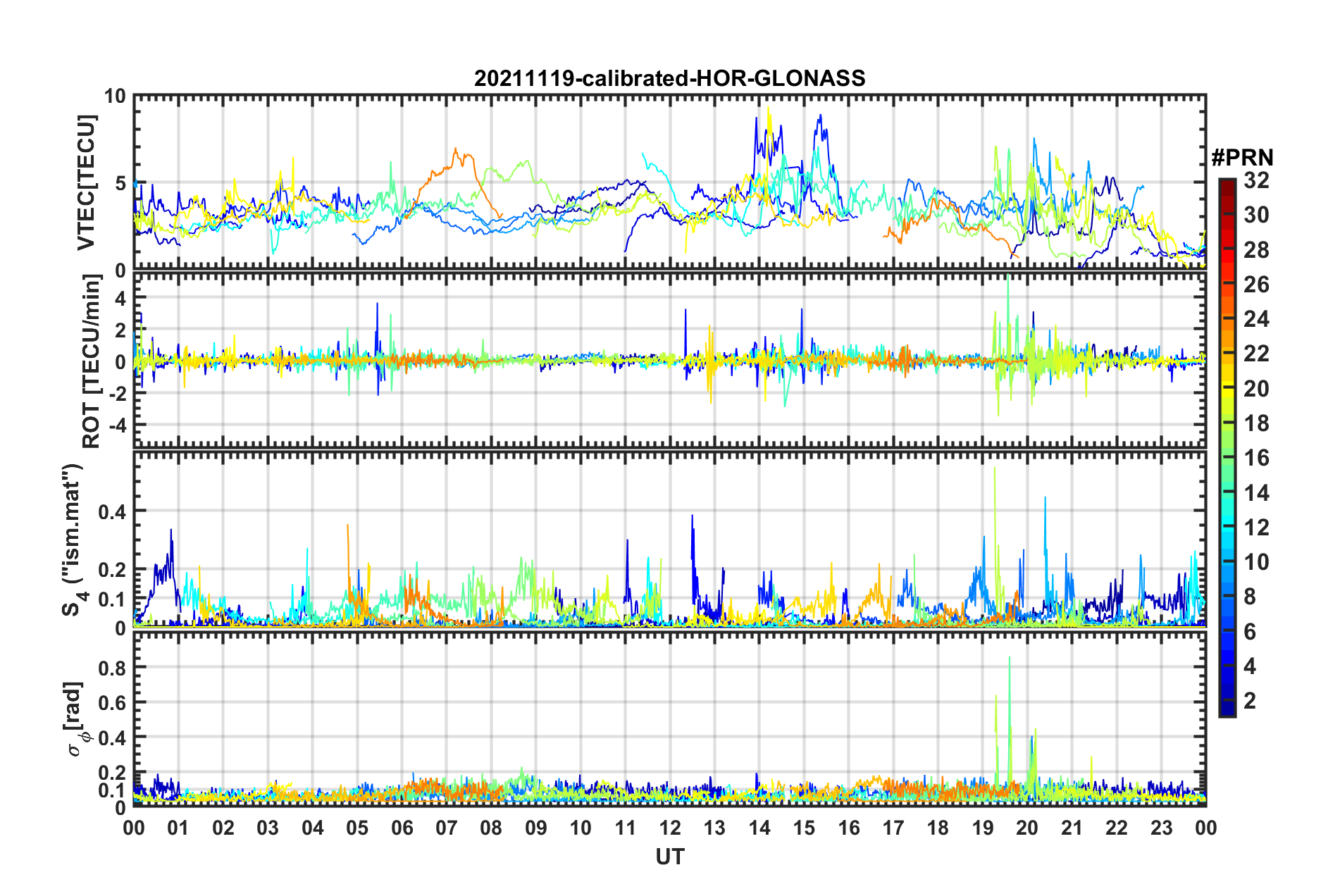Click the dark blue bottom of PRN colorbar
1340x896 pixels.
(x=1227, y=709)
